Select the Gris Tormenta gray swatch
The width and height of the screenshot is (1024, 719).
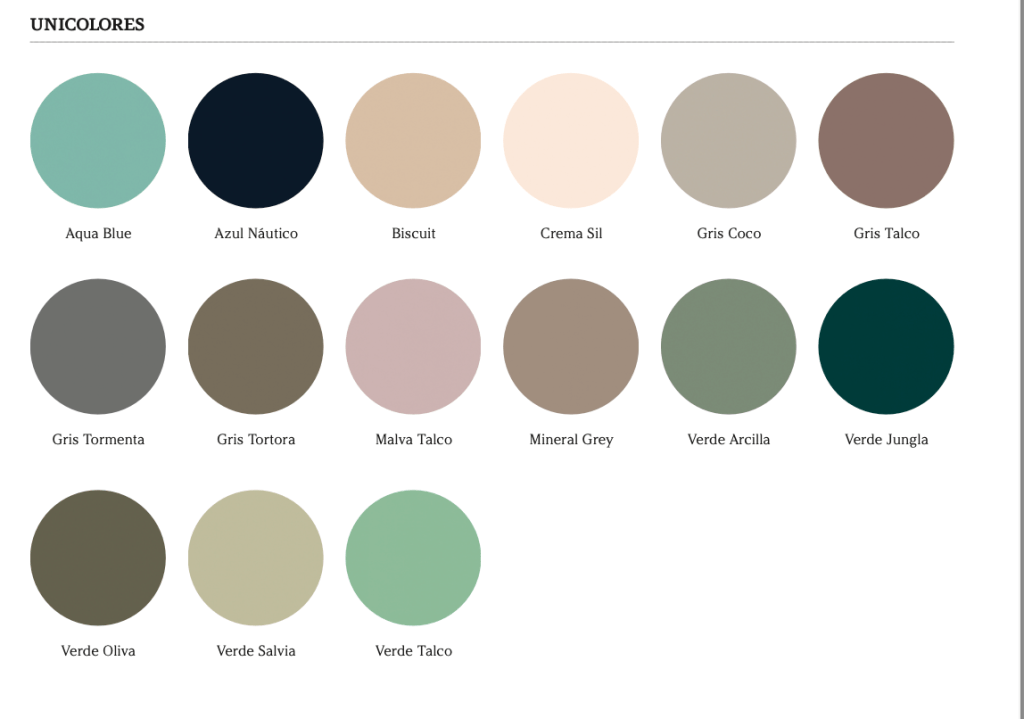pos(98,346)
